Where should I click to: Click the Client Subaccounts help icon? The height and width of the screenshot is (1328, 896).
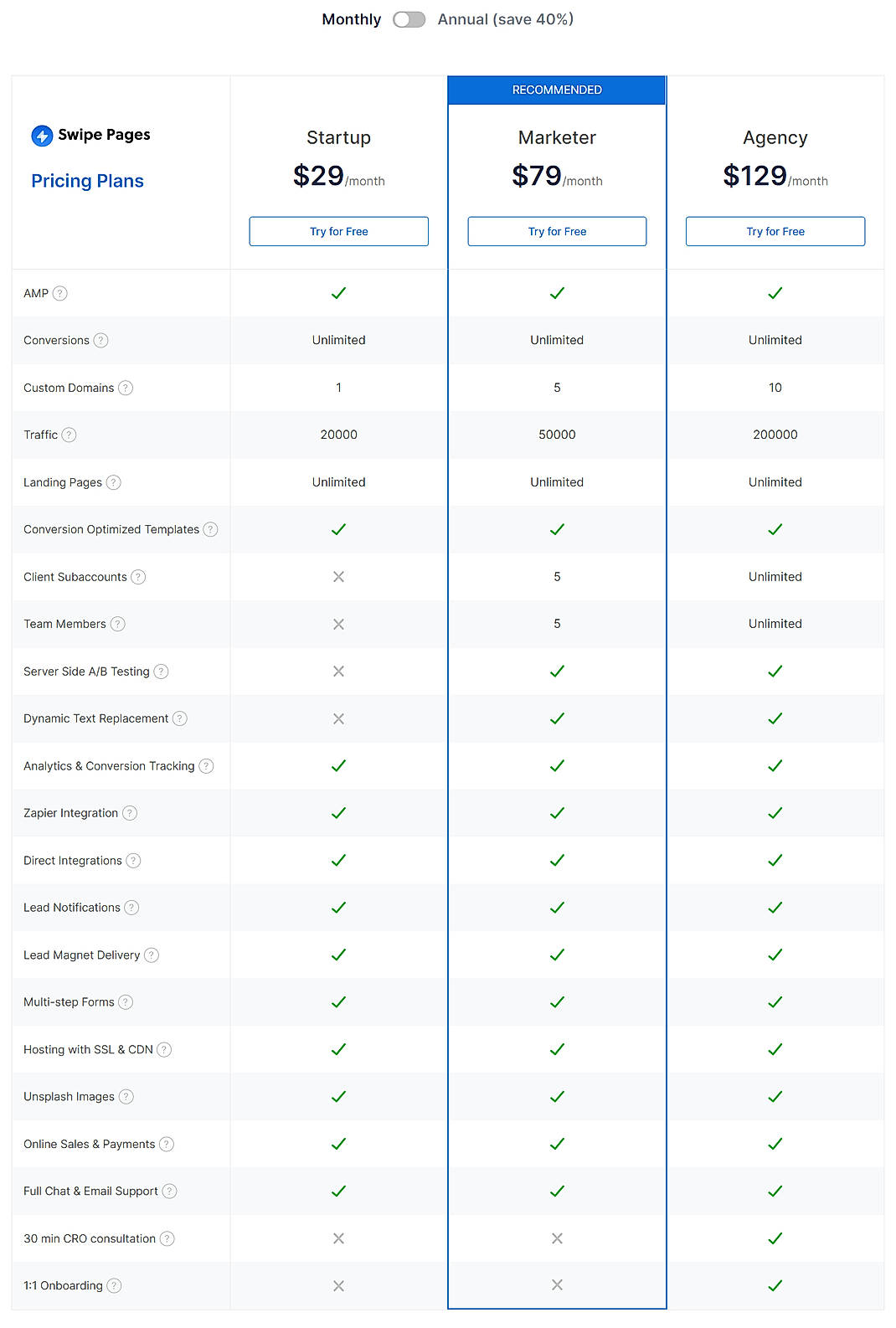(x=139, y=576)
